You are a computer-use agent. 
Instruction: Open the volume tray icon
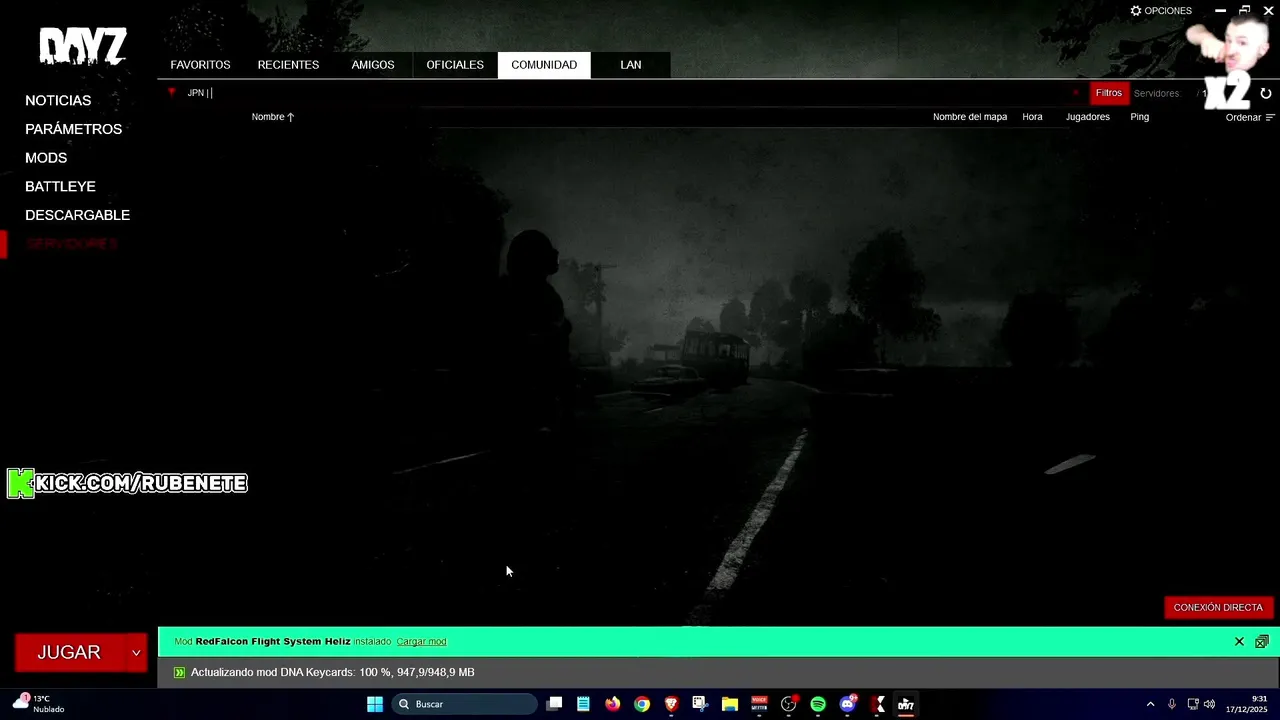(x=1210, y=704)
